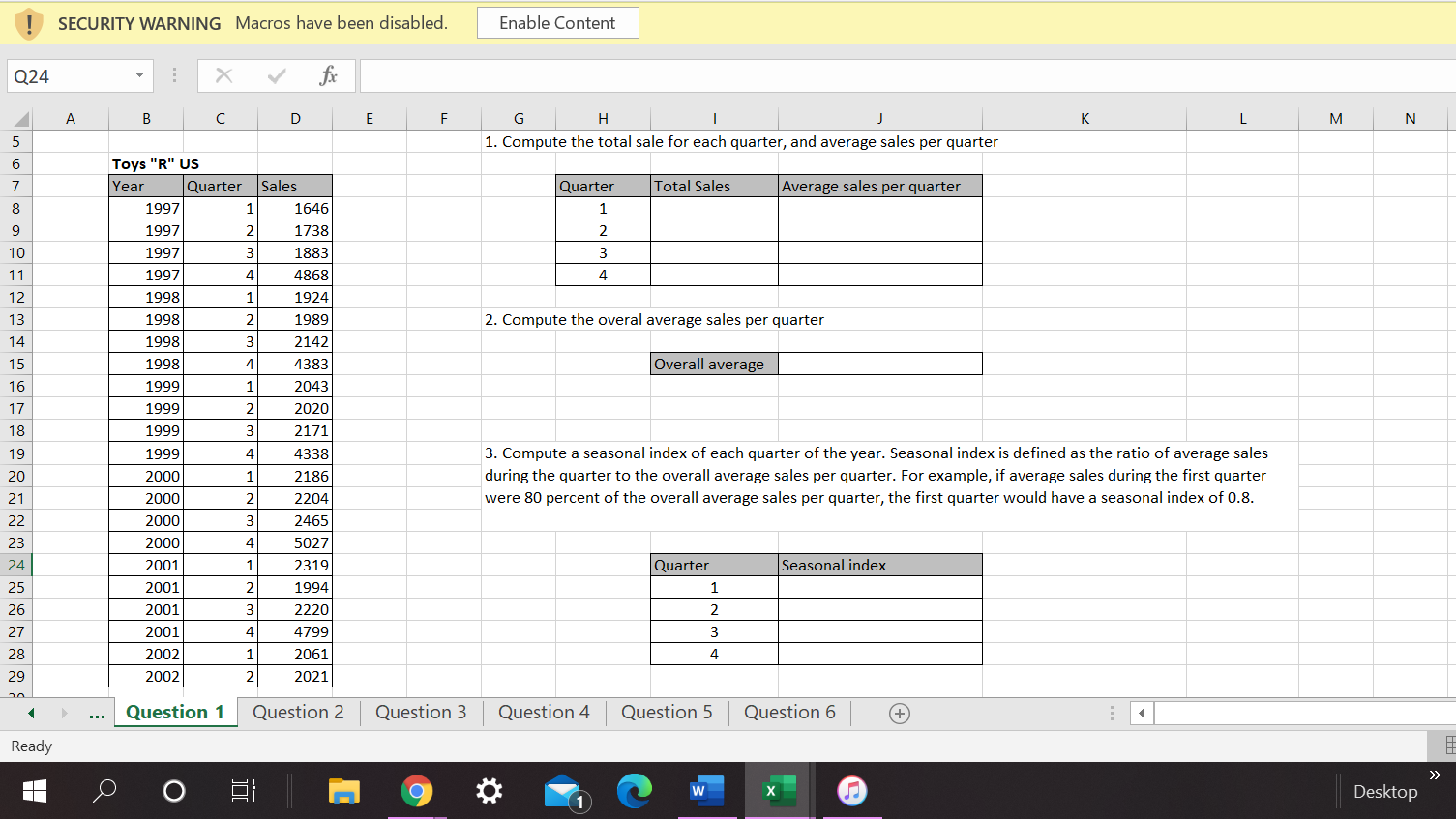Click horizontal scrollbar left arrow
Viewport: 1456px width, 819px height.
pos(1142,714)
